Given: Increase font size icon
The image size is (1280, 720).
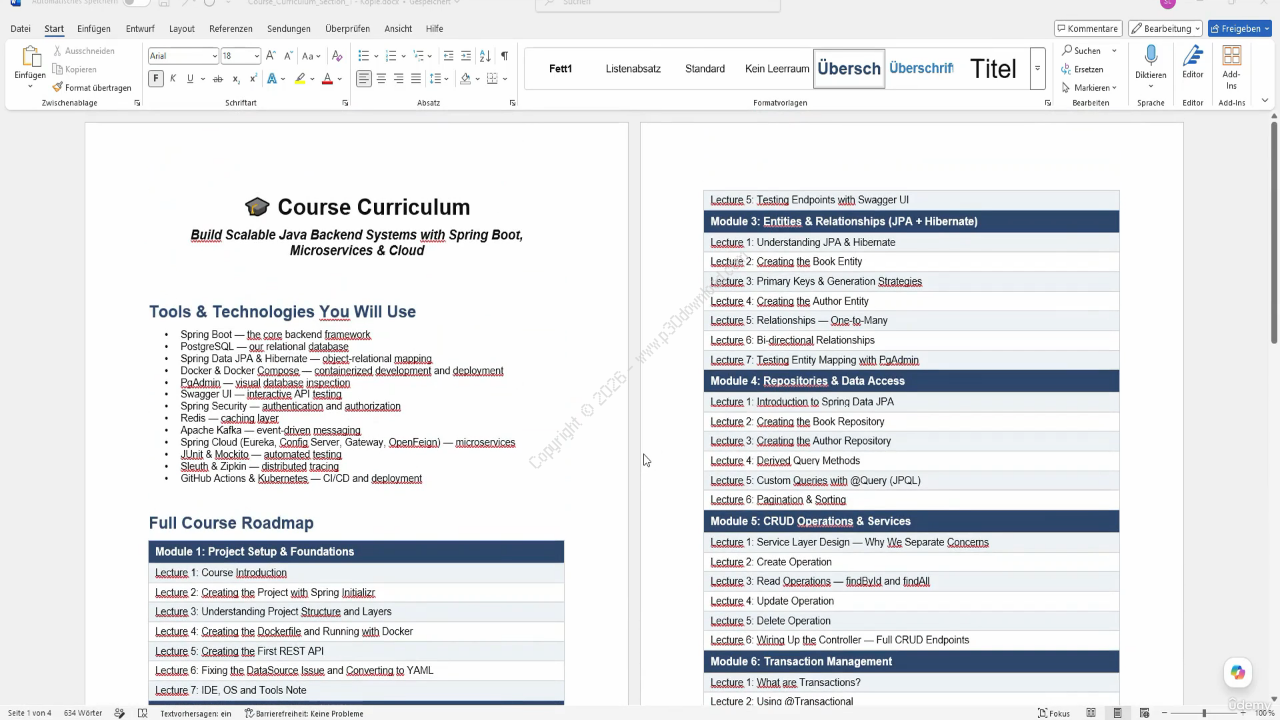Looking at the screenshot, I should [272, 56].
